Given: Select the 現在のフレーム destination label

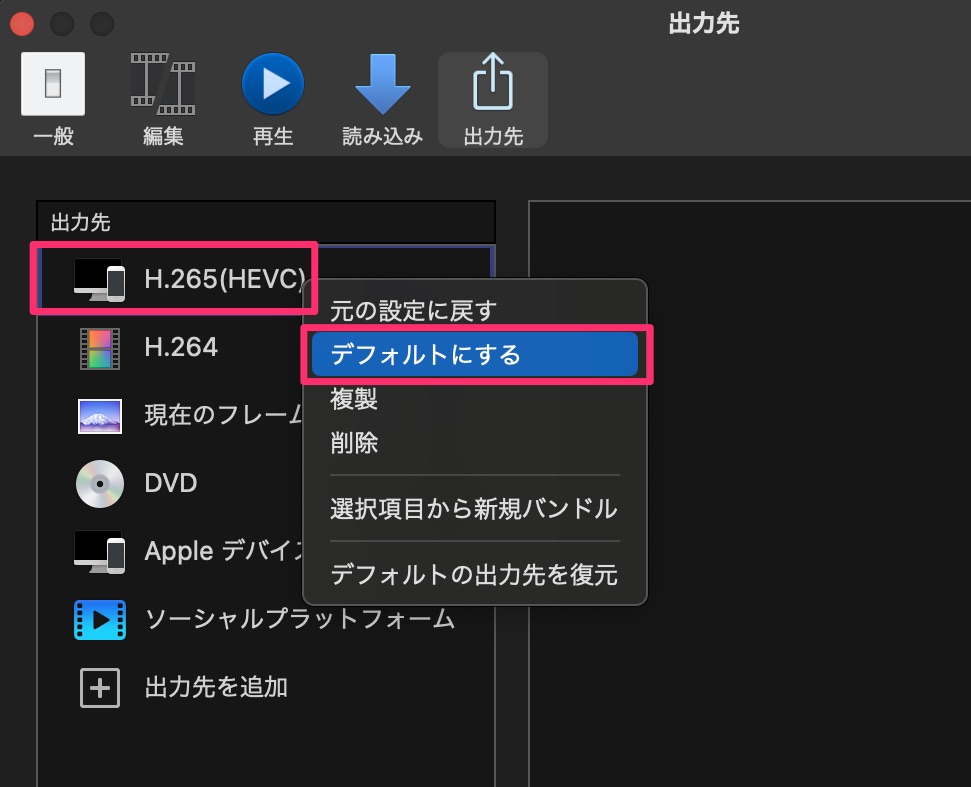Looking at the screenshot, I should [x=224, y=415].
